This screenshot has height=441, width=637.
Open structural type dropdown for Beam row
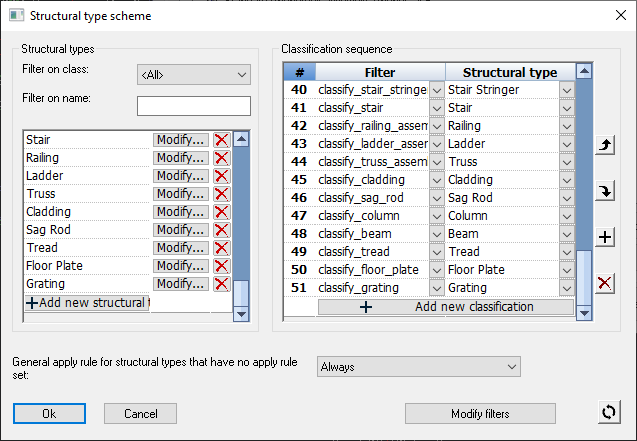[567, 234]
